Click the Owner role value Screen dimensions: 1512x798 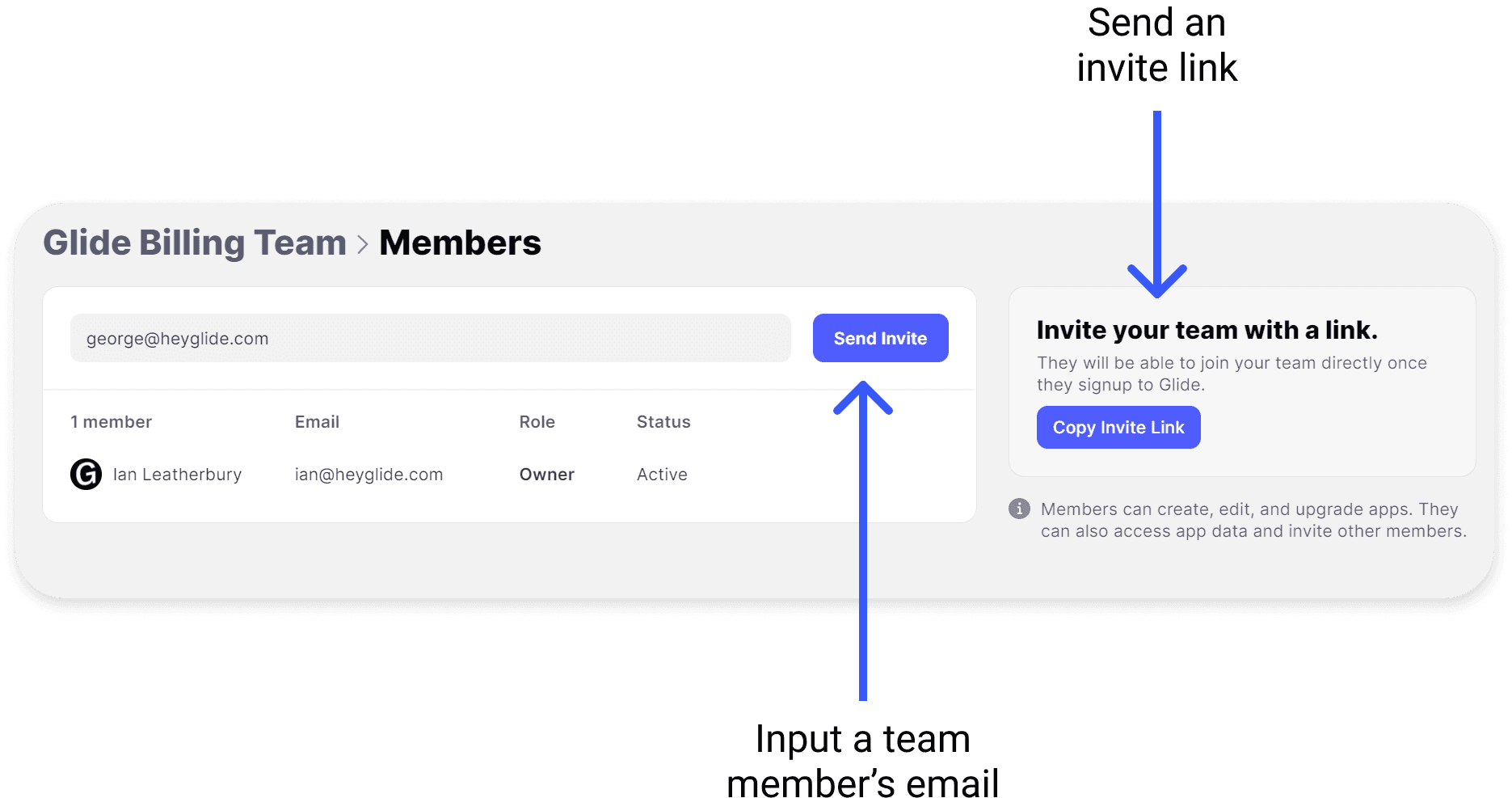(x=546, y=475)
